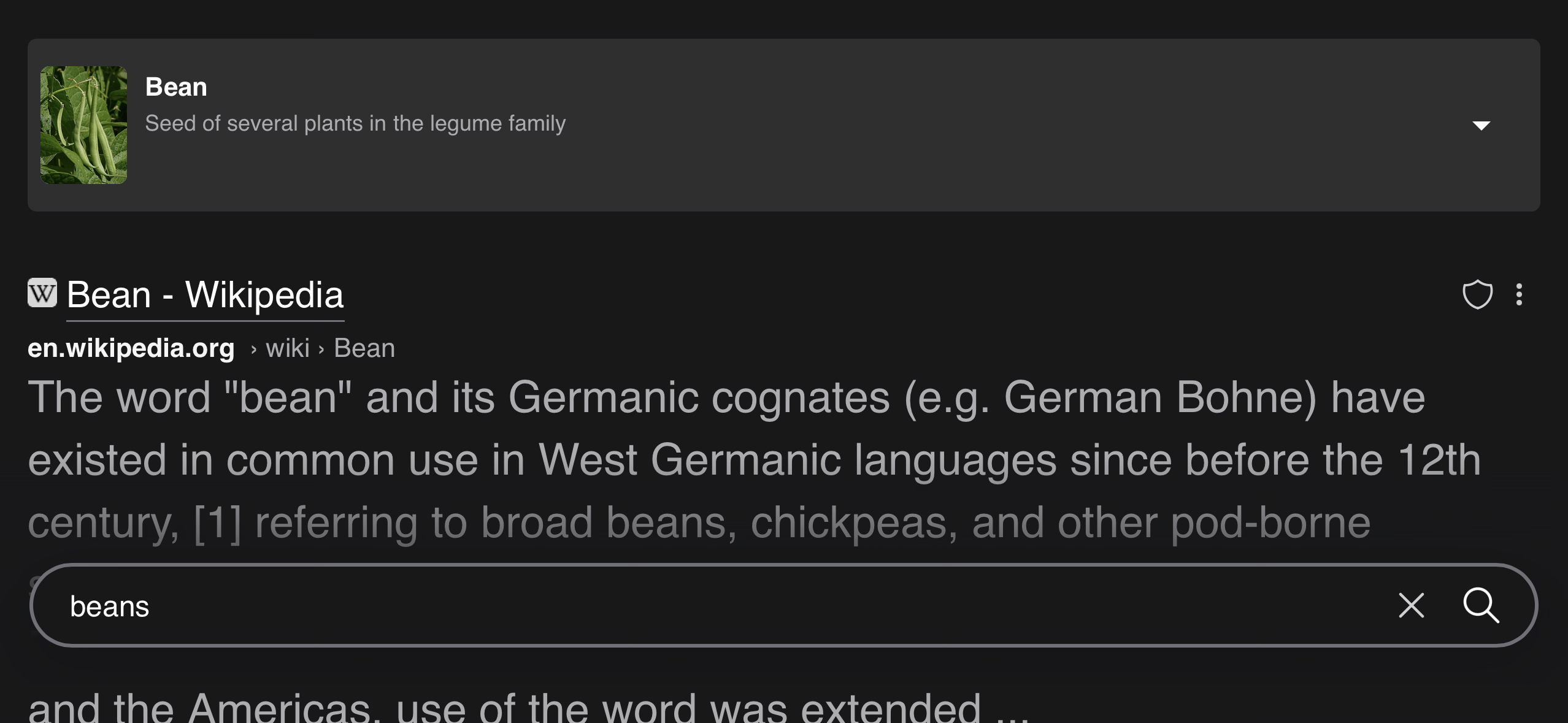Click the bold "Bean" card heading
The image size is (1568, 723).
tap(176, 87)
